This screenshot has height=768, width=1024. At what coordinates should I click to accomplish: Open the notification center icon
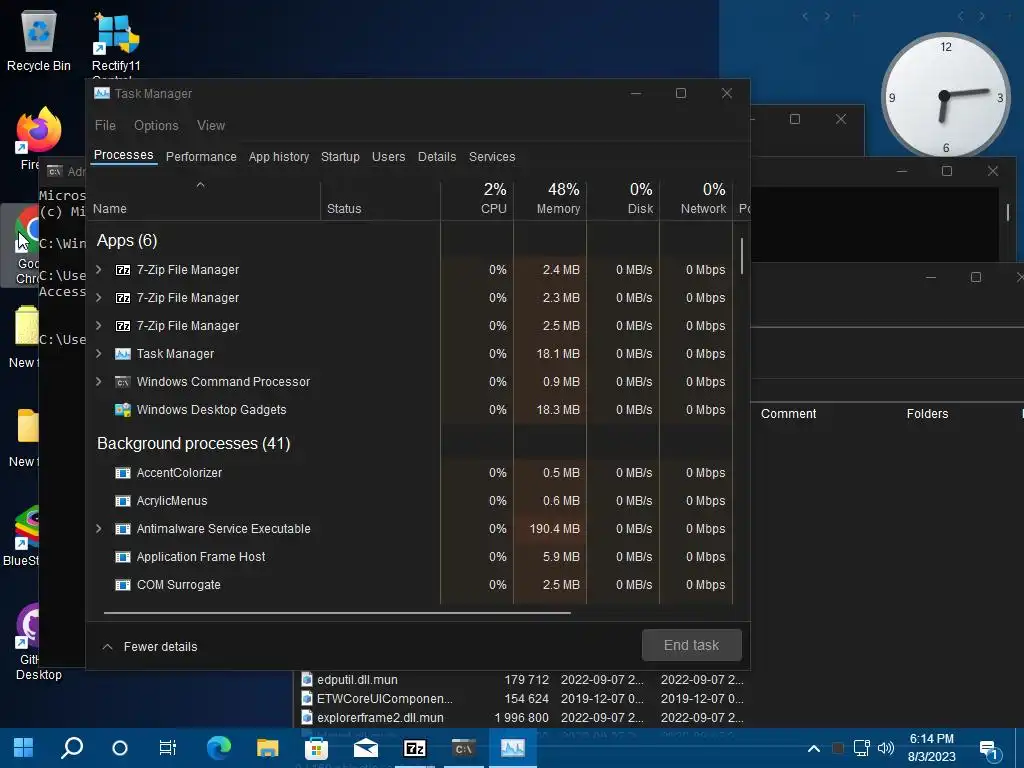(989, 750)
